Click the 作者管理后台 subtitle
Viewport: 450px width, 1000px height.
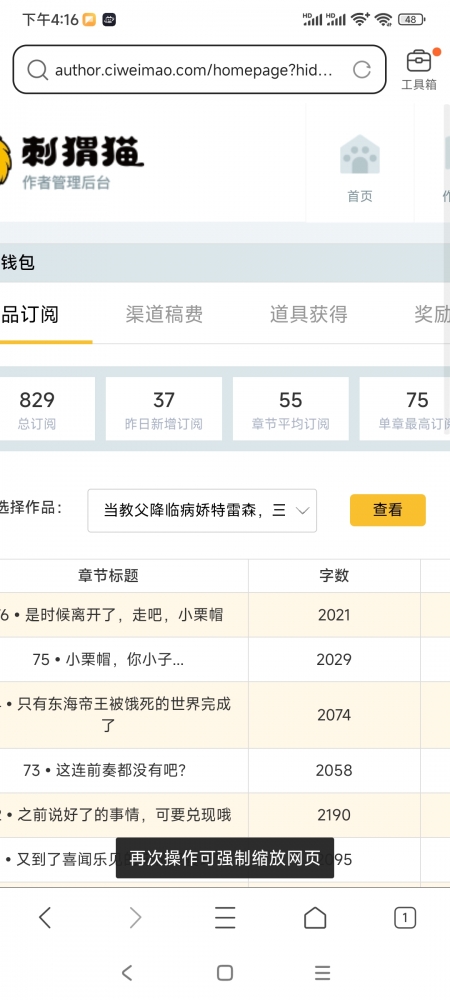66,182
